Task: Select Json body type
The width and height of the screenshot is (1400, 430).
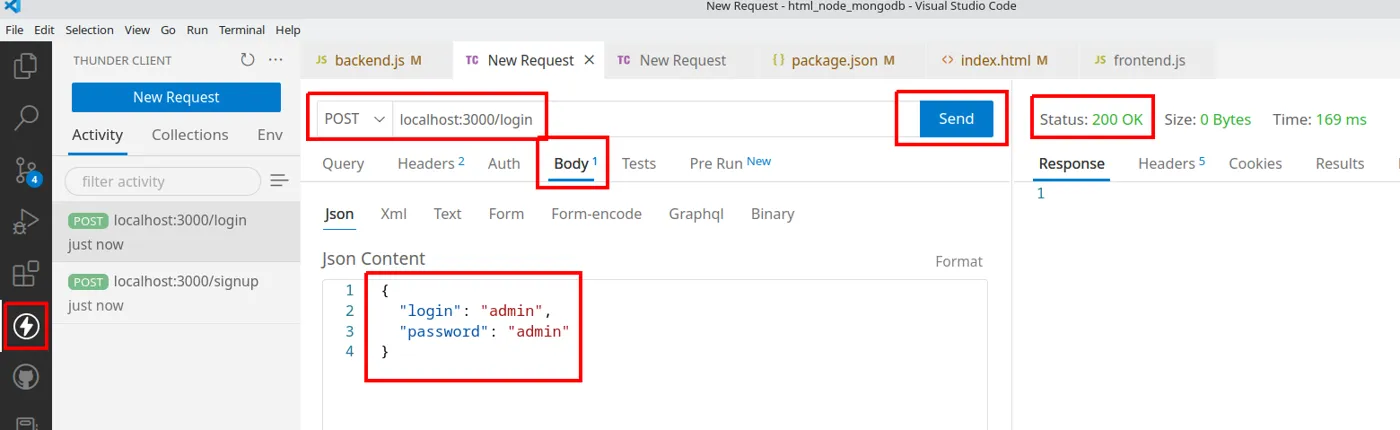Action: click(339, 214)
